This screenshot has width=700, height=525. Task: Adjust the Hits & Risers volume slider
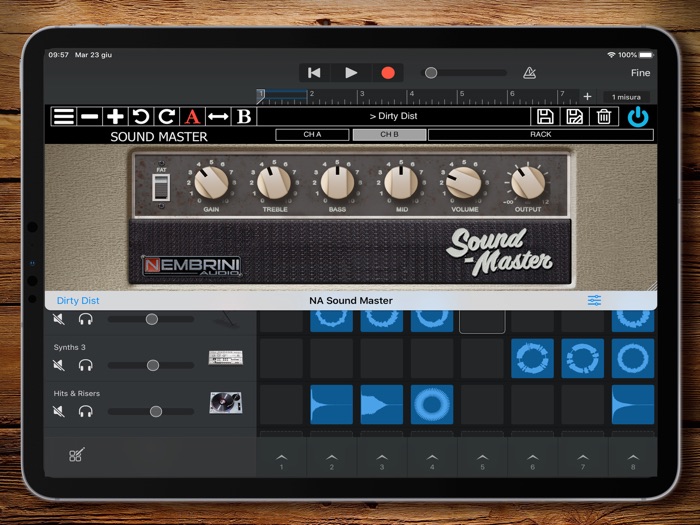[151, 411]
